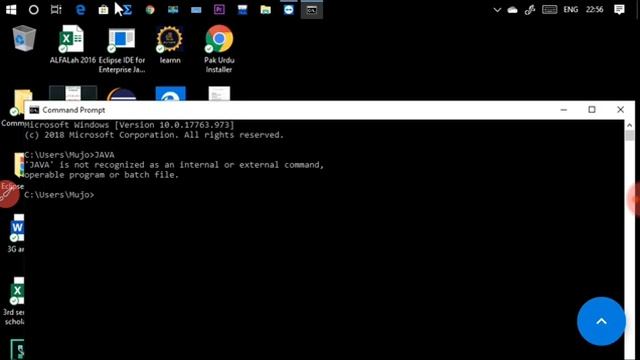Open Microsoft Store from taskbar
Viewport: 640px width, 360px height.
point(103,10)
